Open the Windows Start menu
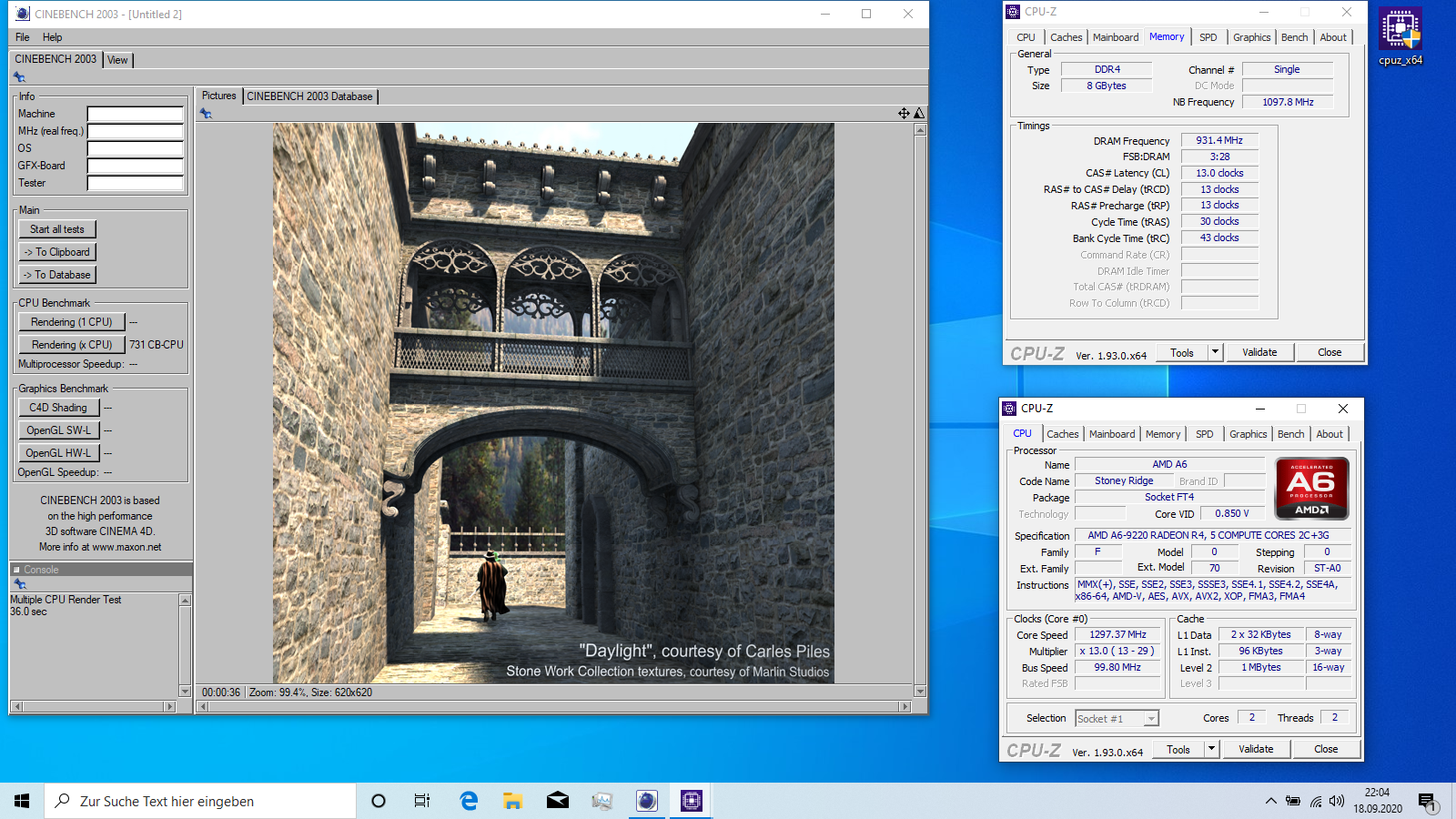Image resolution: width=1456 pixels, height=819 pixels. click(22, 801)
